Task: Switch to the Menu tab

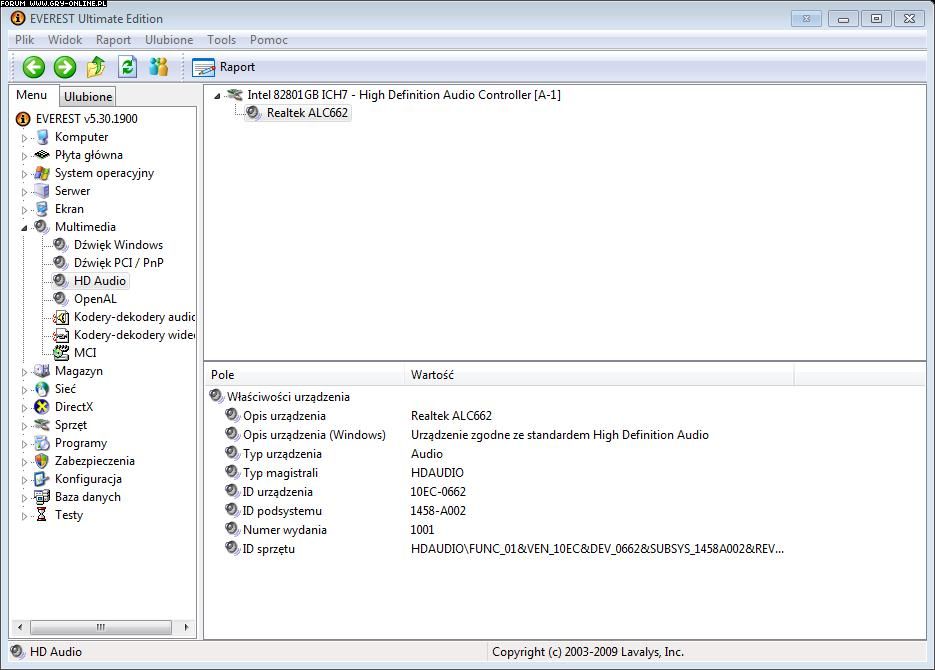Action: coord(32,95)
